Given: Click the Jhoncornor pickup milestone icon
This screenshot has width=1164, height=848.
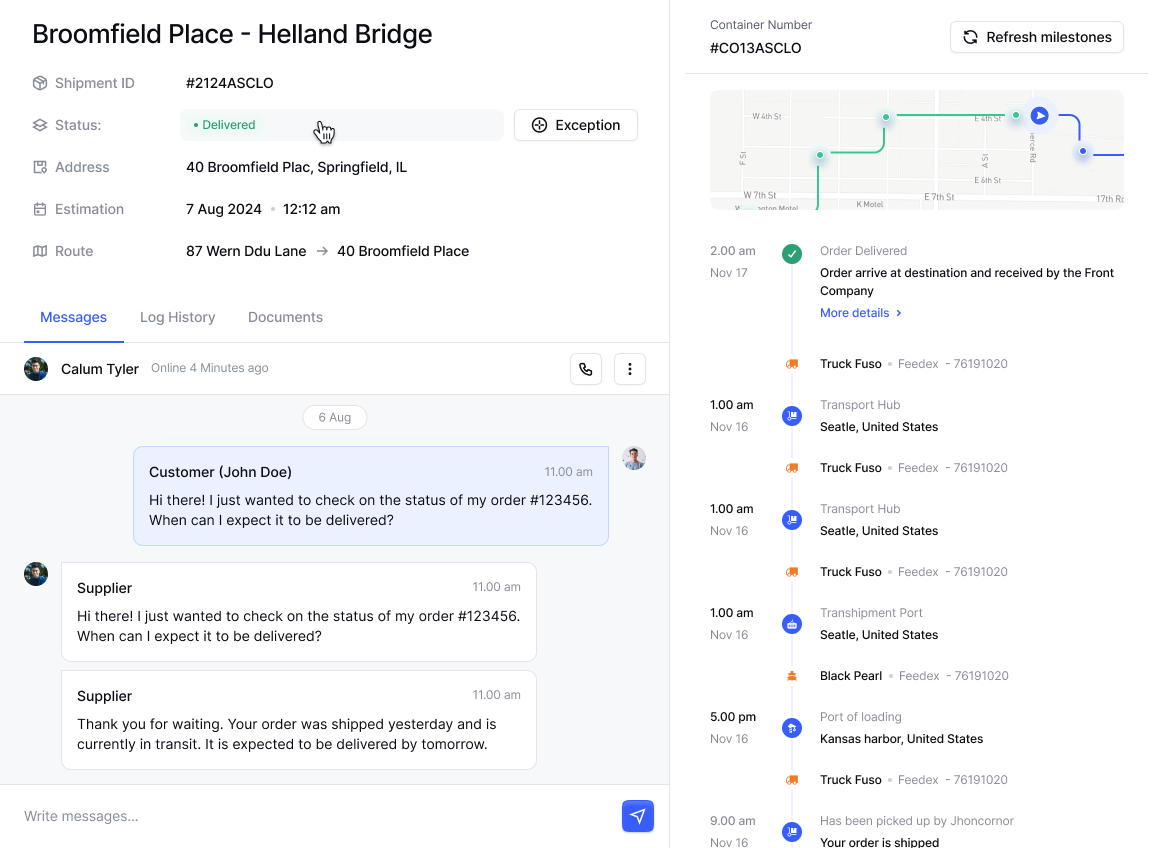Looking at the screenshot, I should [792, 832].
